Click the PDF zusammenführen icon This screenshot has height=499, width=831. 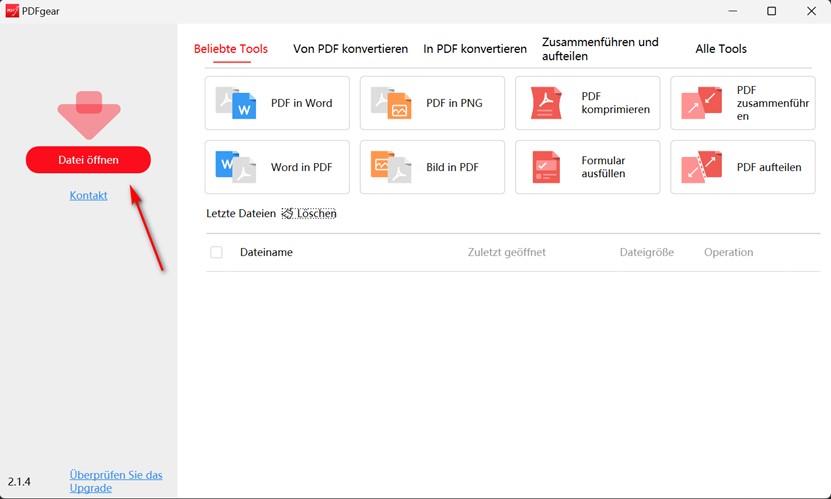702,103
